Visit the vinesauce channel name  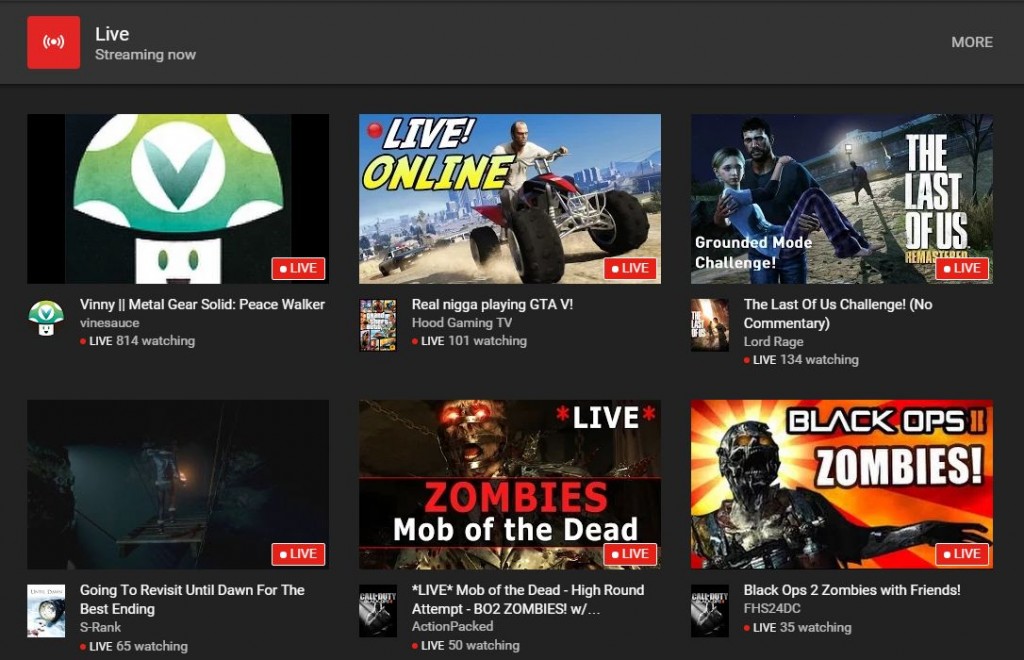110,322
